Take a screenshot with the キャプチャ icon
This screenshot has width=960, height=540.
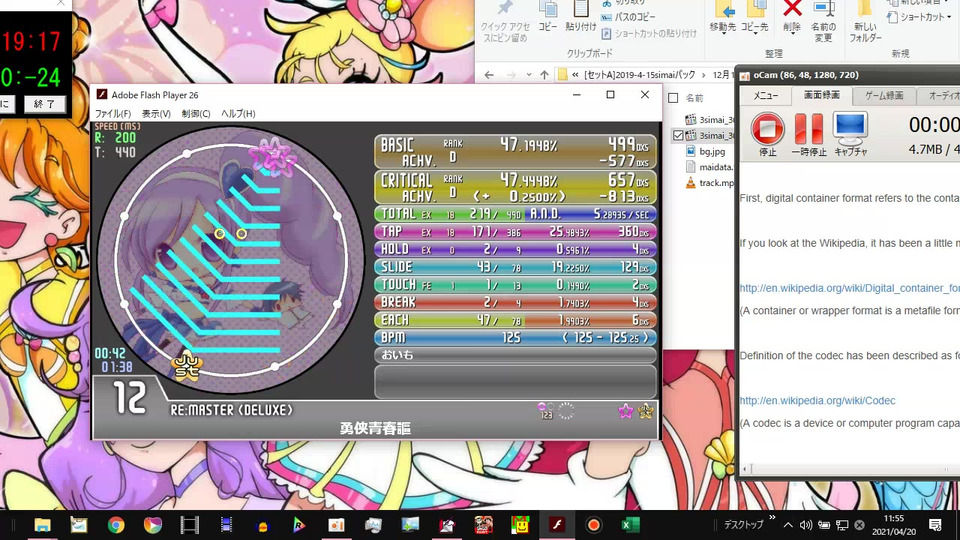pyautogui.click(x=850, y=129)
